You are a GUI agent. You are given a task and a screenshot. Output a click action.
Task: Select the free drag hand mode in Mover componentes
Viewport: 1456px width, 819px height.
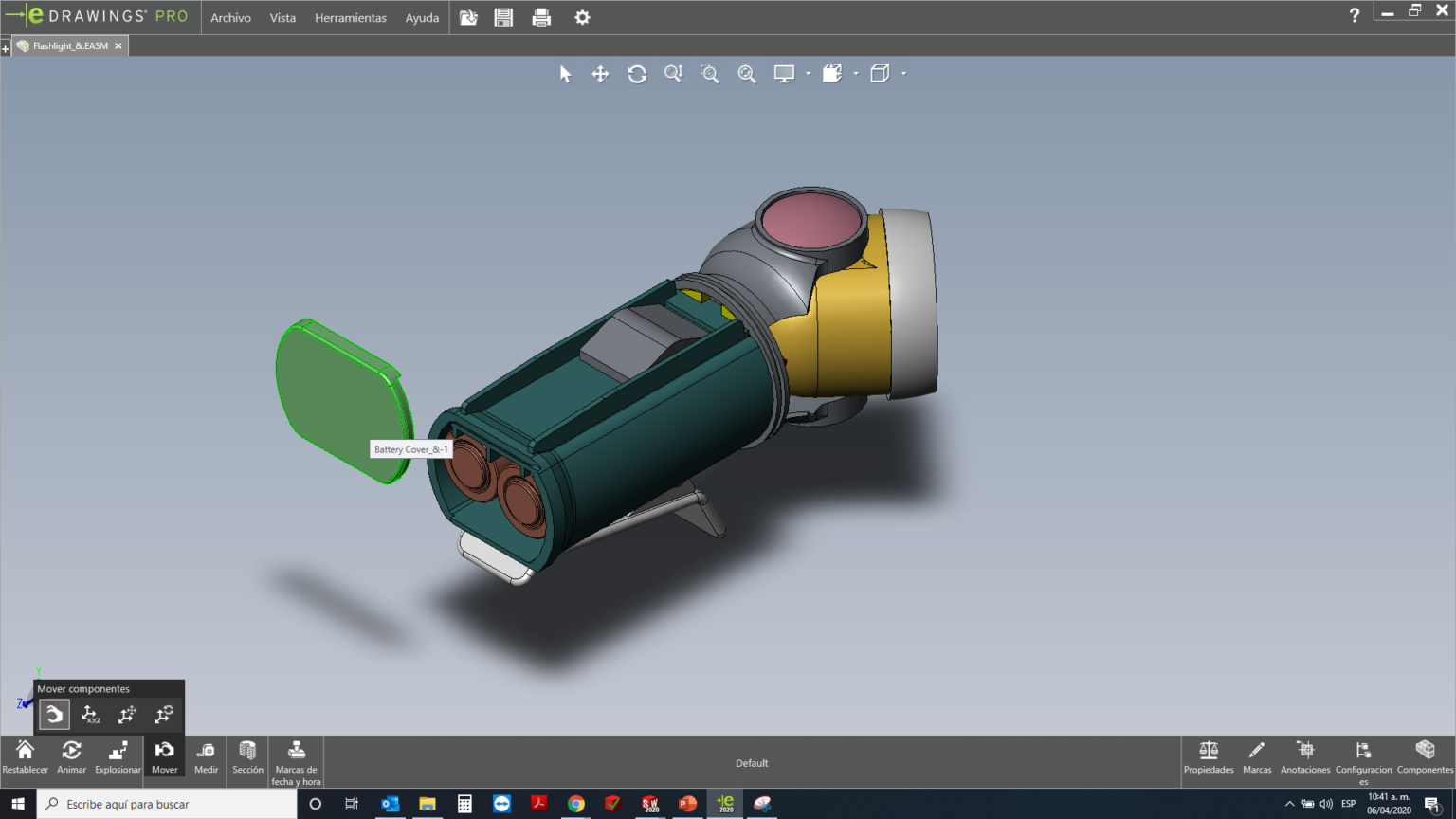click(x=54, y=715)
